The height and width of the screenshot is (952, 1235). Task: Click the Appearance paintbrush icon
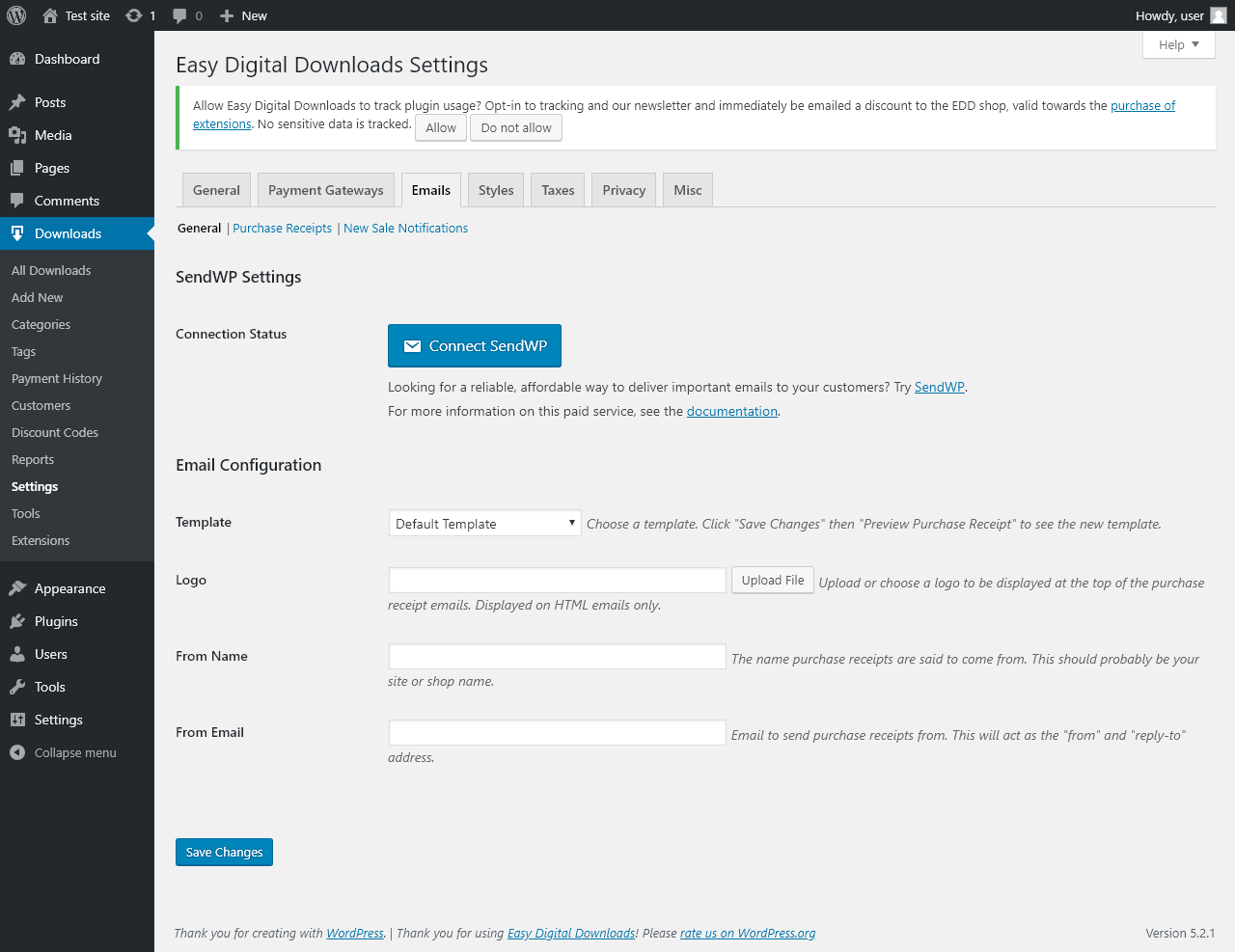click(x=17, y=588)
